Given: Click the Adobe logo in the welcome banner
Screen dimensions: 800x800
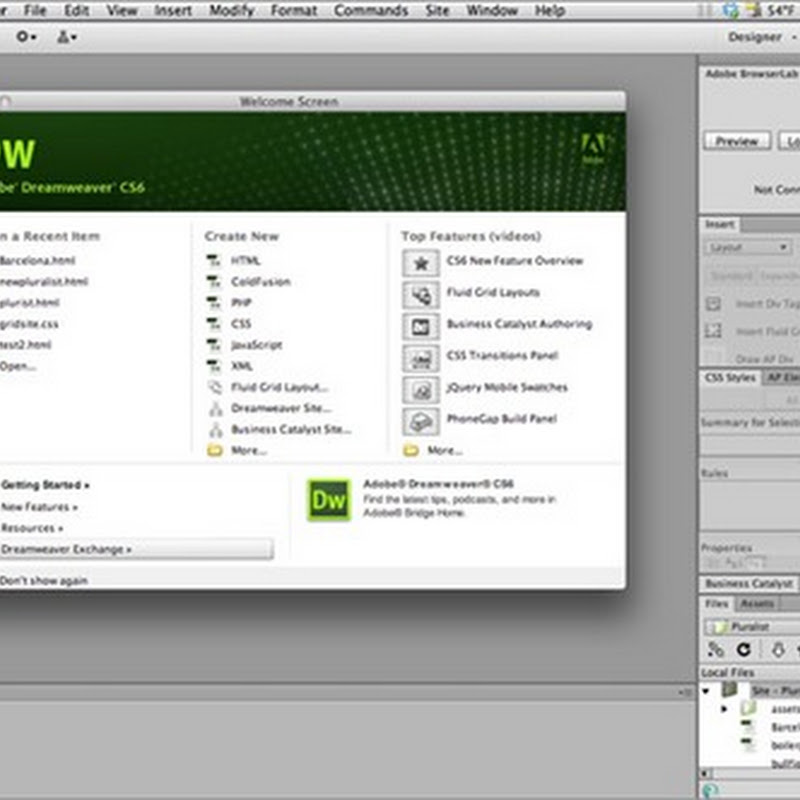Looking at the screenshot, I should pos(593,148).
